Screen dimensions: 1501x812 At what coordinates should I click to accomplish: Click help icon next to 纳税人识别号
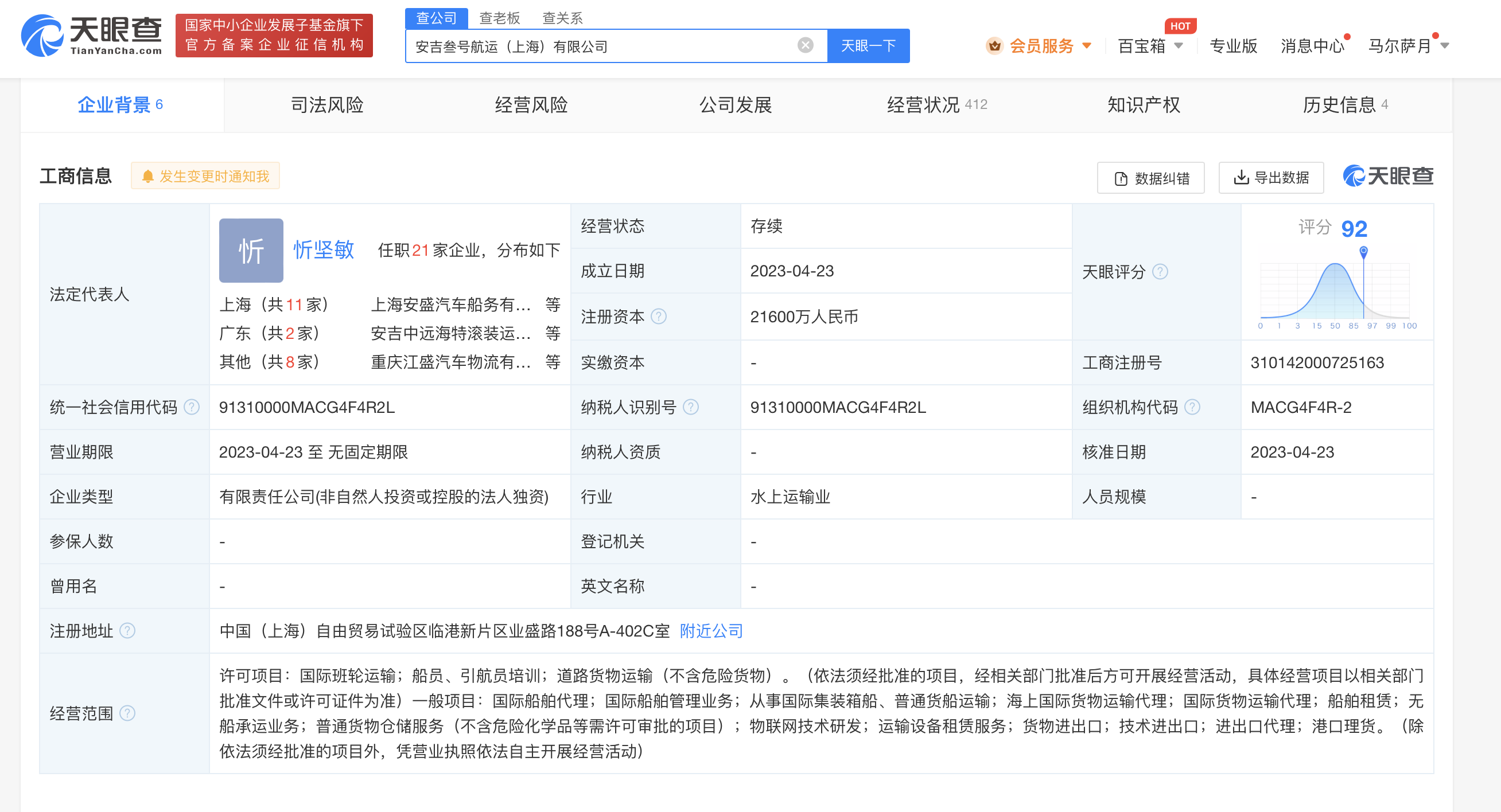pos(690,407)
